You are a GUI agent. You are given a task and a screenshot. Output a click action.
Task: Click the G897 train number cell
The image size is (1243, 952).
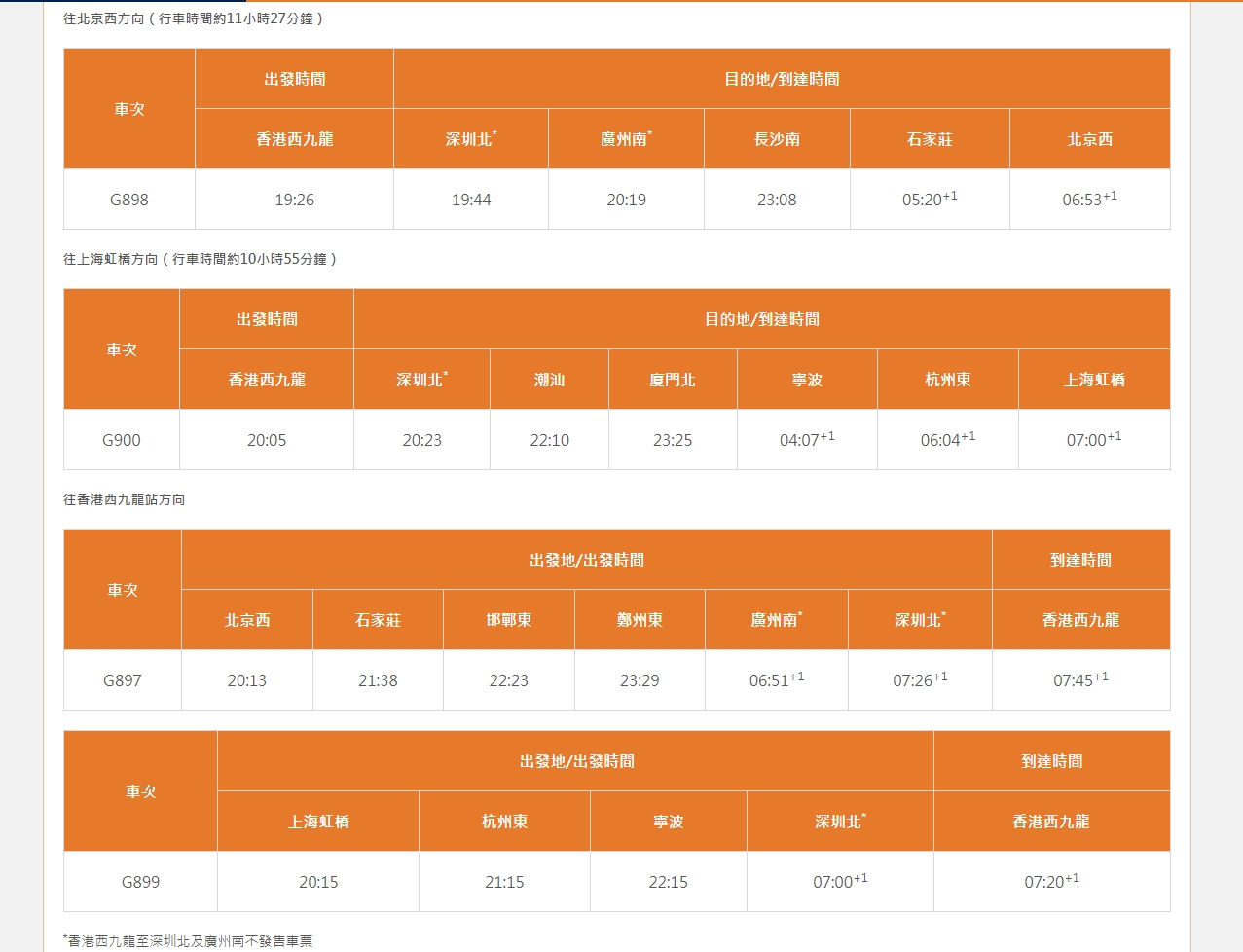tap(123, 680)
